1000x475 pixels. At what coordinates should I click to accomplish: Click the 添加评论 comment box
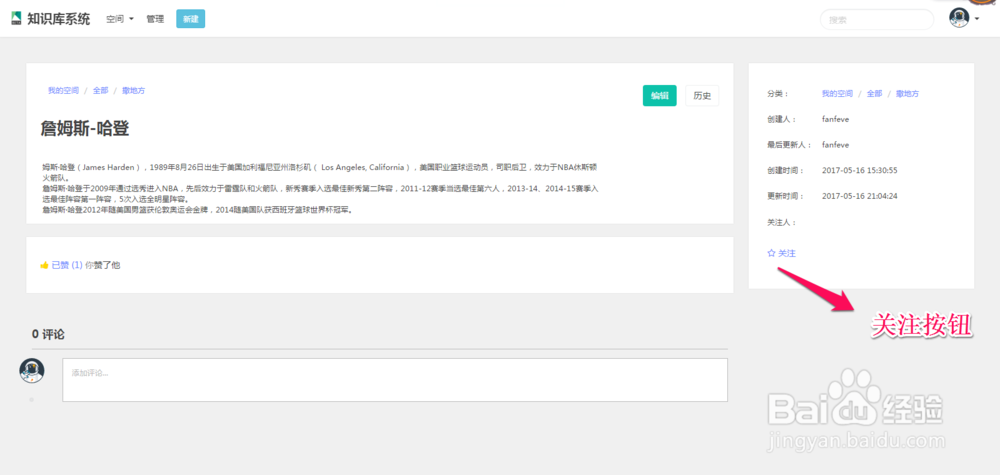tap(395, 380)
